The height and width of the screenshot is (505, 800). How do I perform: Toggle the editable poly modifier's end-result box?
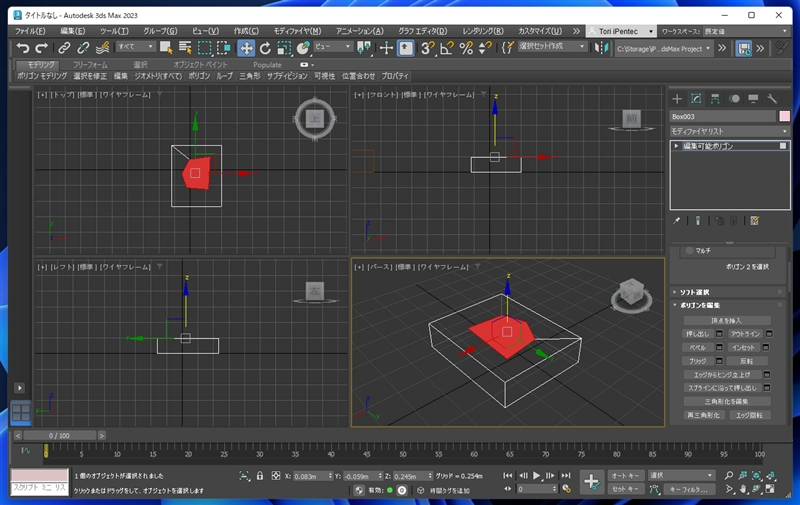[x=783, y=146]
